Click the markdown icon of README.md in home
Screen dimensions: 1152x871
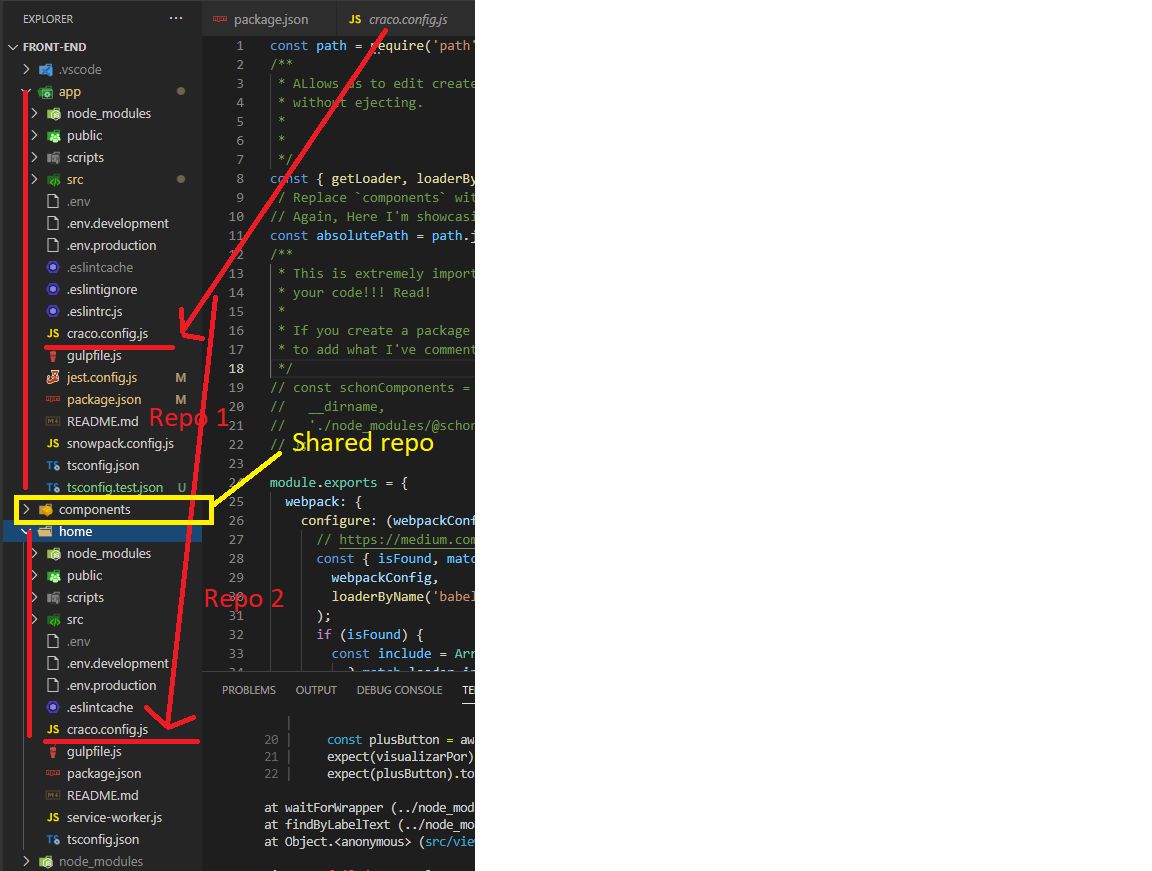click(x=53, y=795)
